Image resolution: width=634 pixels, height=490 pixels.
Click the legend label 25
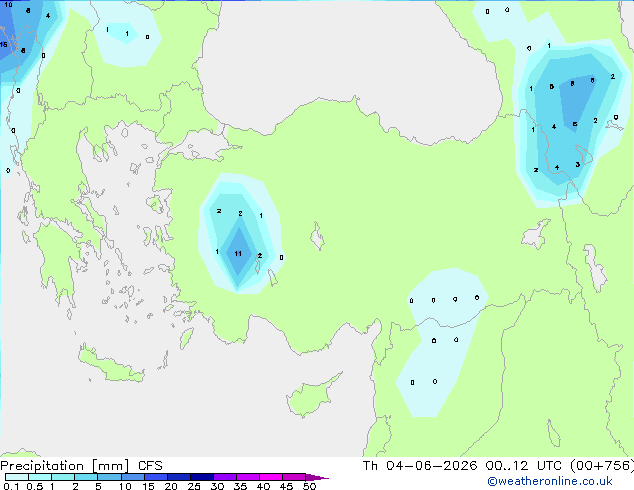pyautogui.click(x=194, y=486)
